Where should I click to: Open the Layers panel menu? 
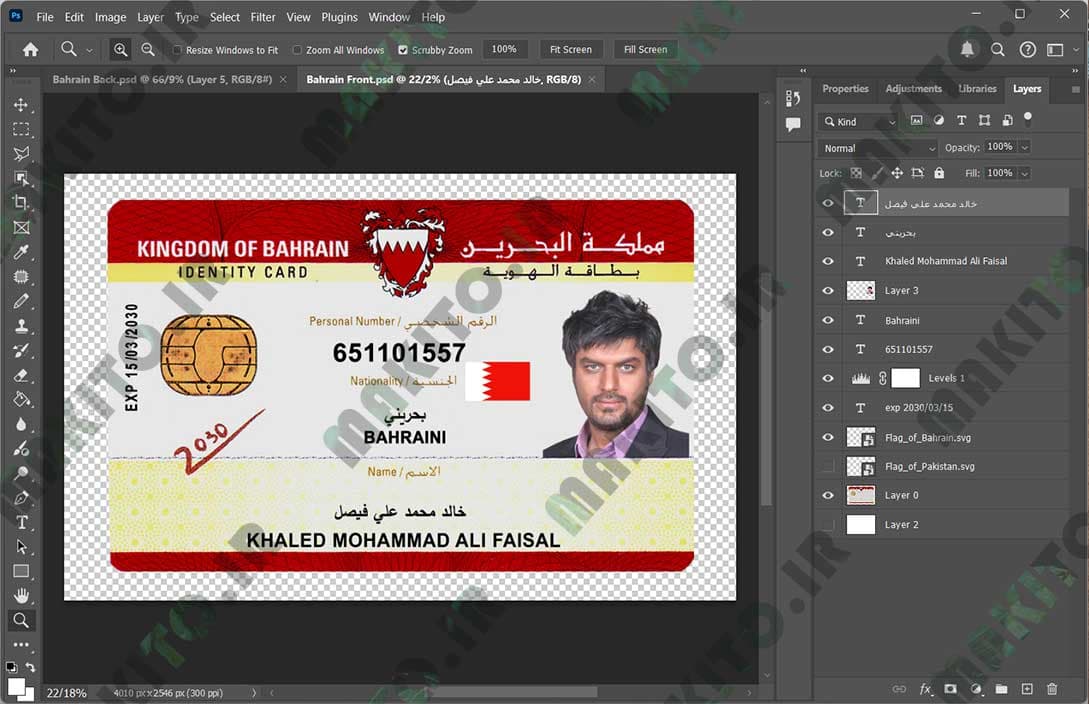point(1076,89)
